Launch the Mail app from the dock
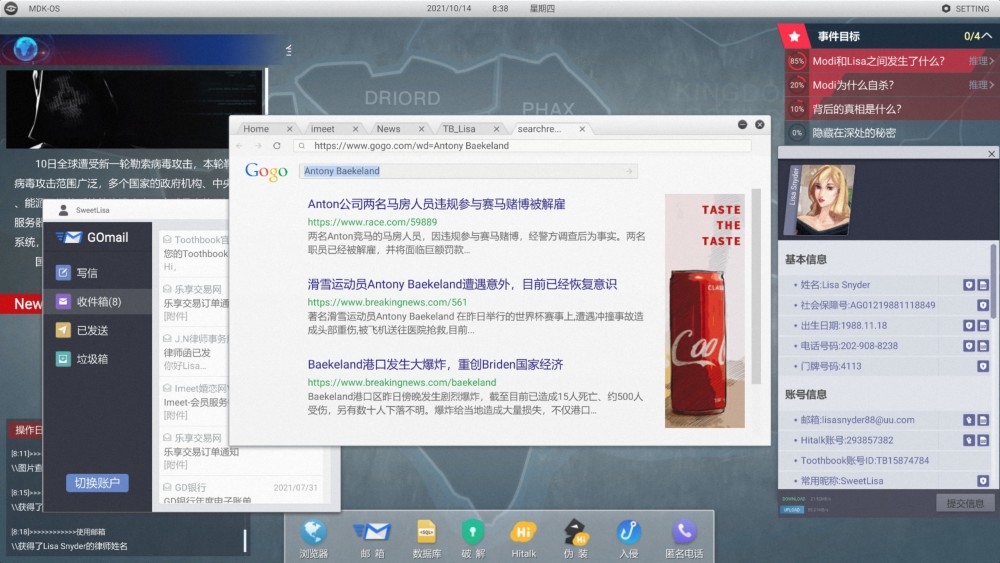The width and height of the screenshot is (1000, 563). (x=371, y=537)
